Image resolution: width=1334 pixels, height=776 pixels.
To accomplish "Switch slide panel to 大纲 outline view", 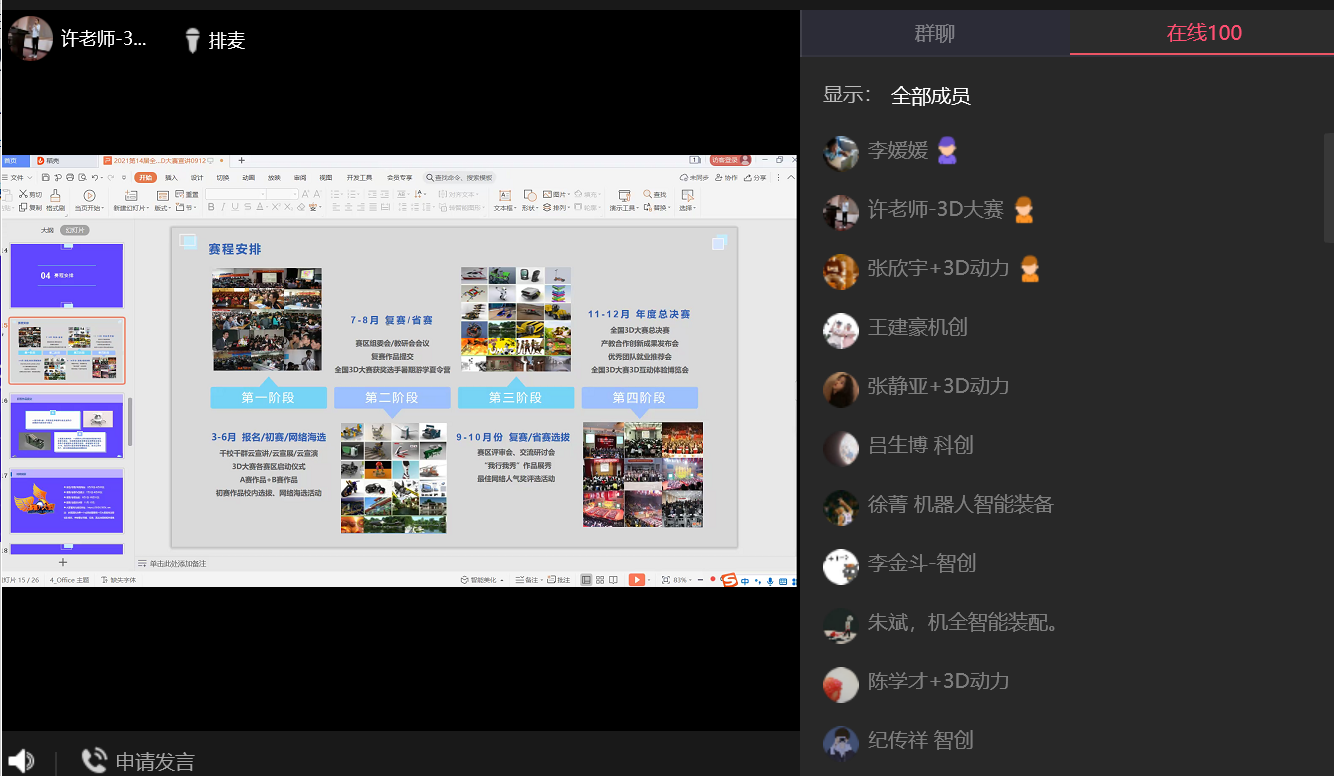I will 47,230.
